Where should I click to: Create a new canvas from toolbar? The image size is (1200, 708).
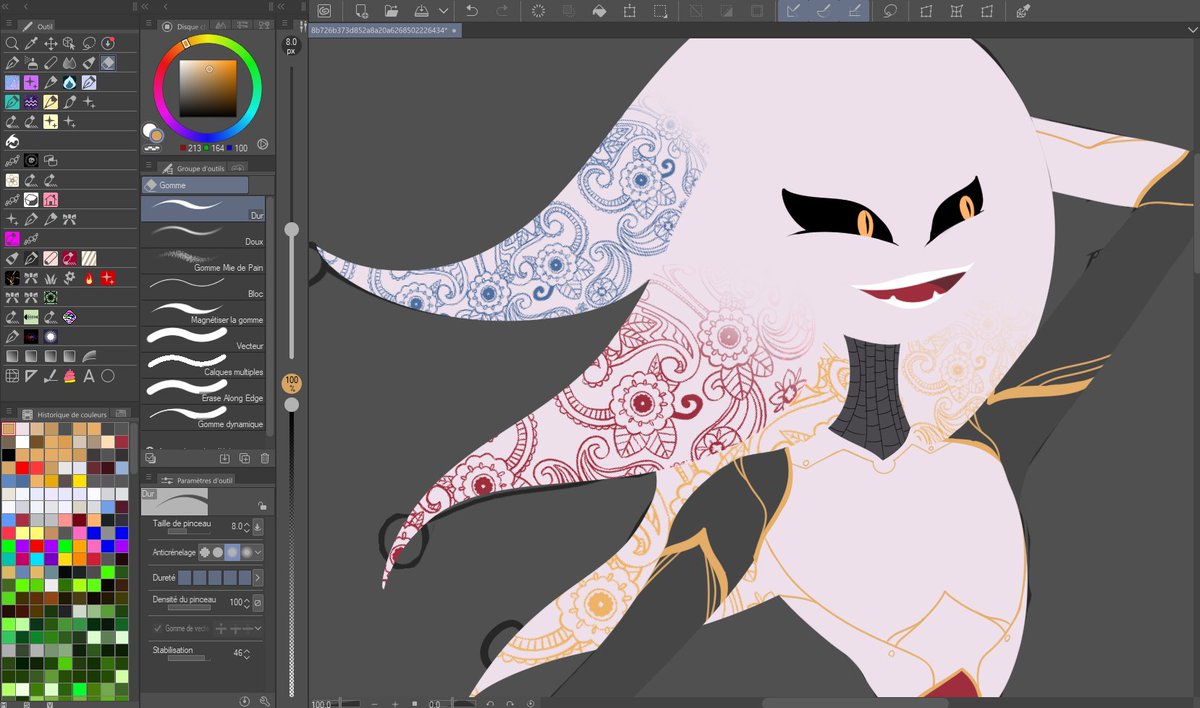tap(361, 11)
